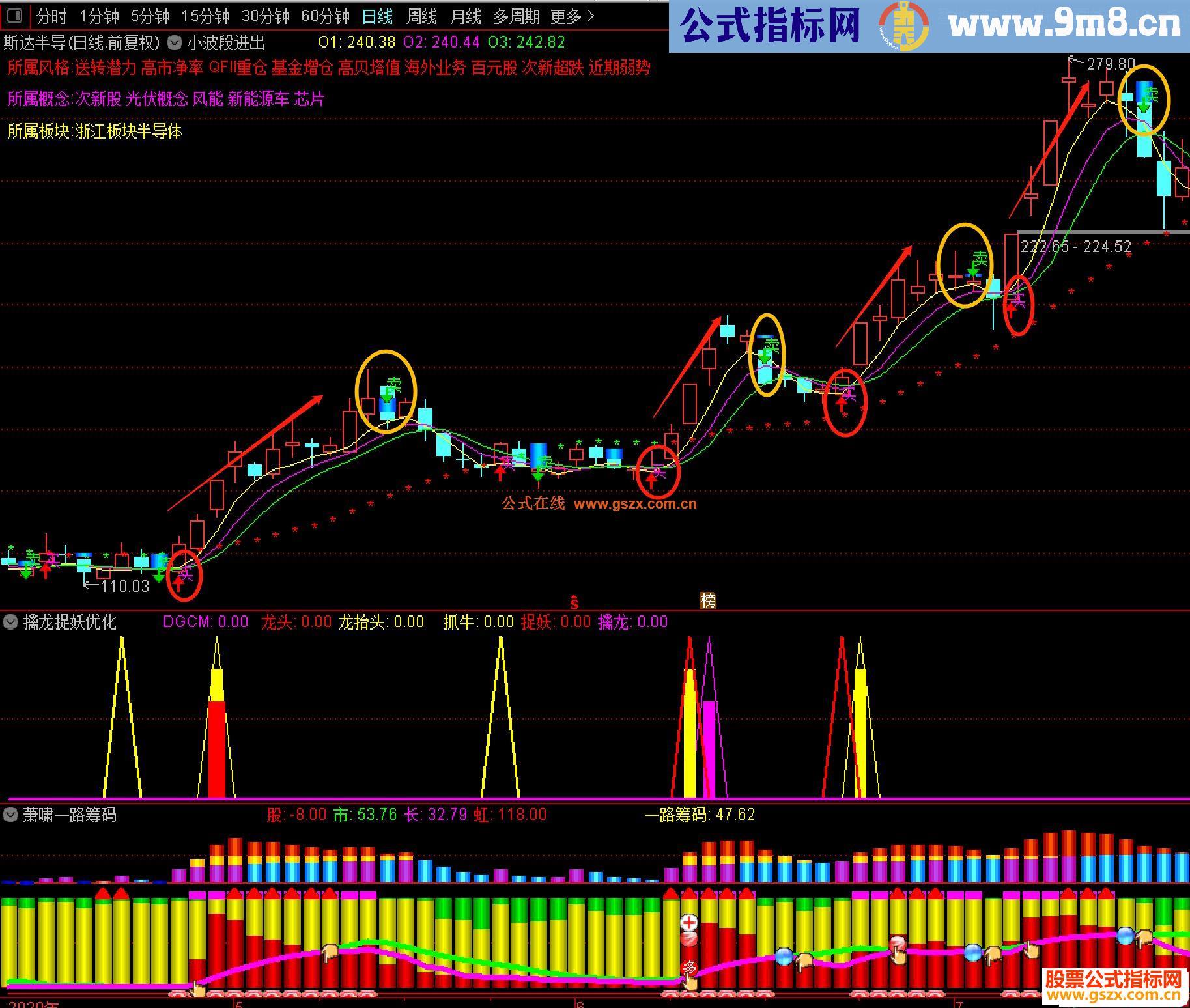Screen dimensions: 1190x1008
Task: Click the 公式指标网 banner title
Action: click(x=769, y=25)
